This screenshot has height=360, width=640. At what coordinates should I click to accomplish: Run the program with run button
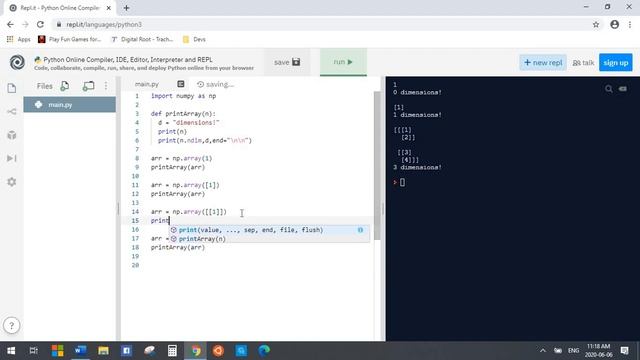pyautogui.click(x=343, y=62)
